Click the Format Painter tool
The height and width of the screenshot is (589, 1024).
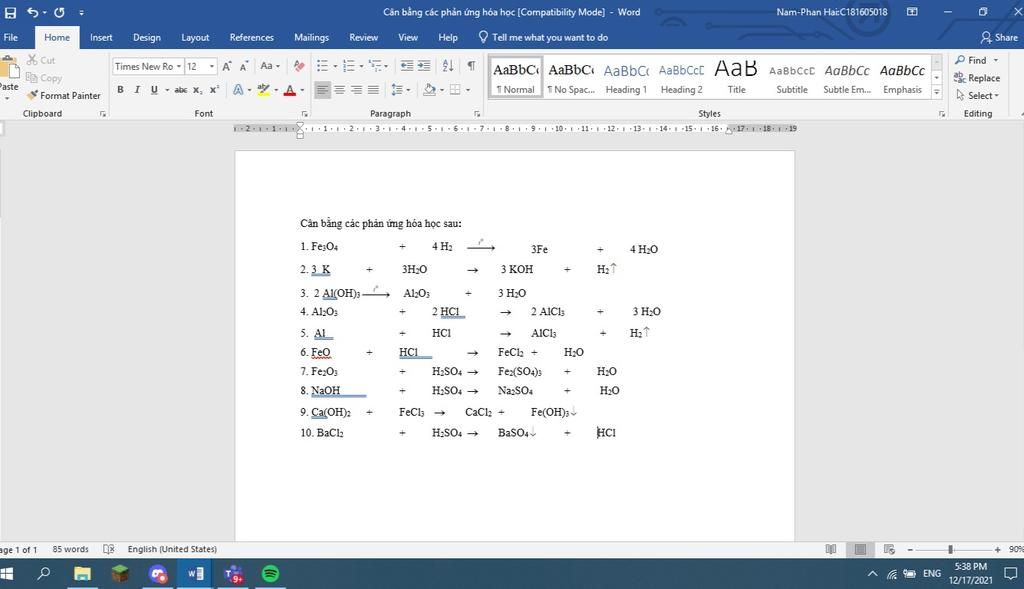pos(63,95)
